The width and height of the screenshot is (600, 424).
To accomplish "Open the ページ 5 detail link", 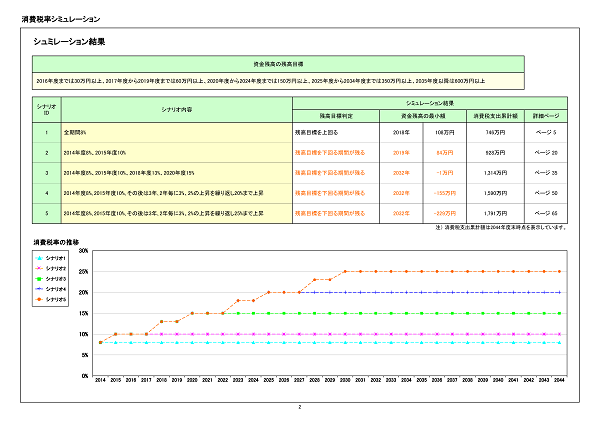I will (546, 132).
